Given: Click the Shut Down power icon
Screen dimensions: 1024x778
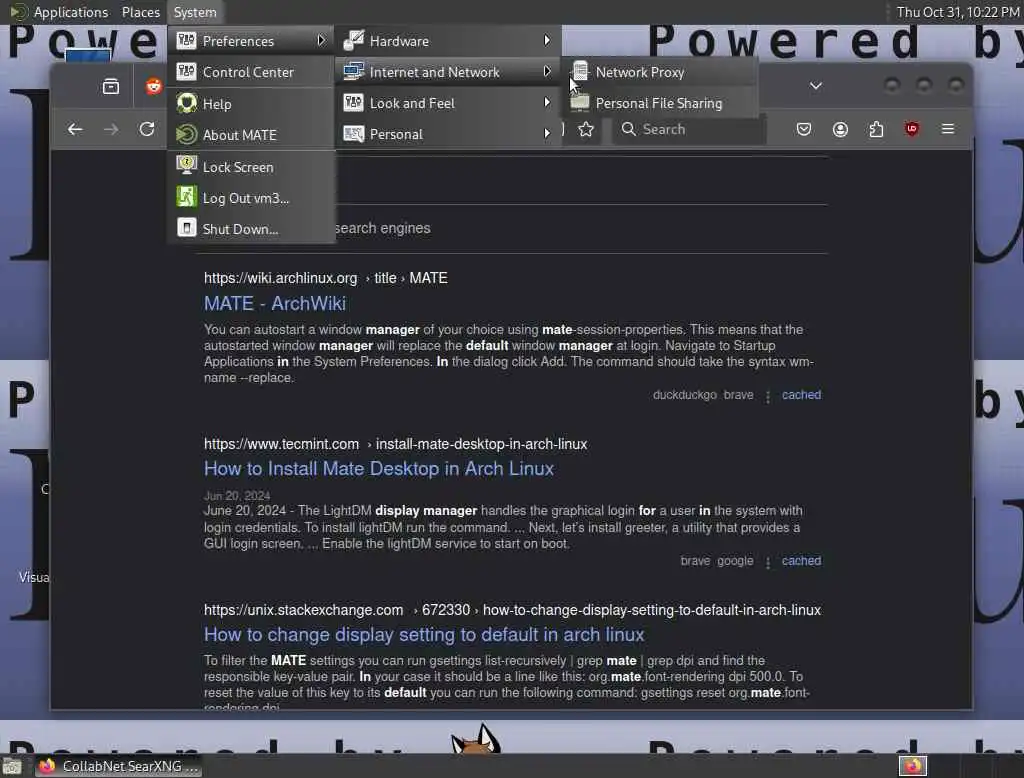Looking at the screenshot, I should [x=186, y=227].
